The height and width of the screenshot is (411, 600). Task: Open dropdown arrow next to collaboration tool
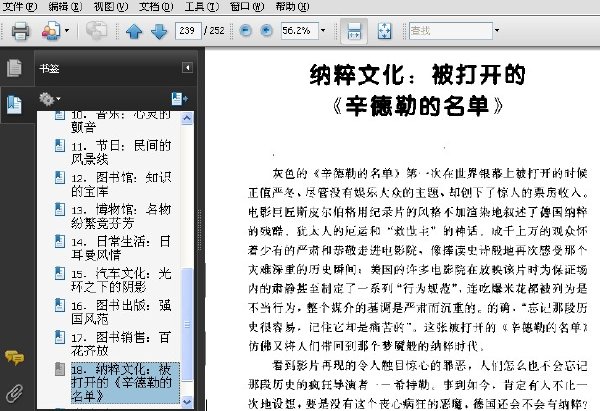coord(67,31)
